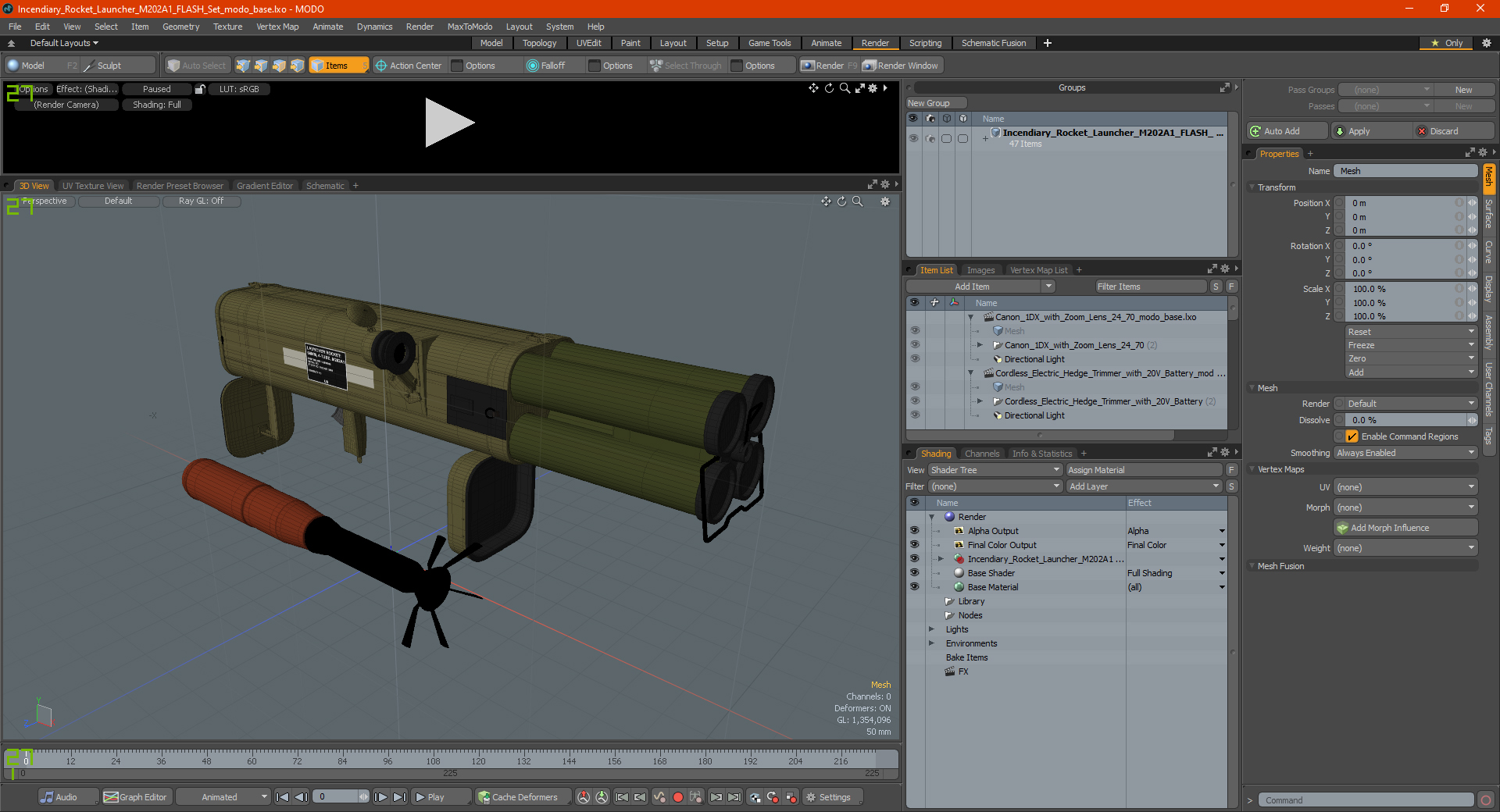This screenshot has height=812, width=1500.
Task: Open the 3D viewport gear settings
Action: tap(885, 201)
